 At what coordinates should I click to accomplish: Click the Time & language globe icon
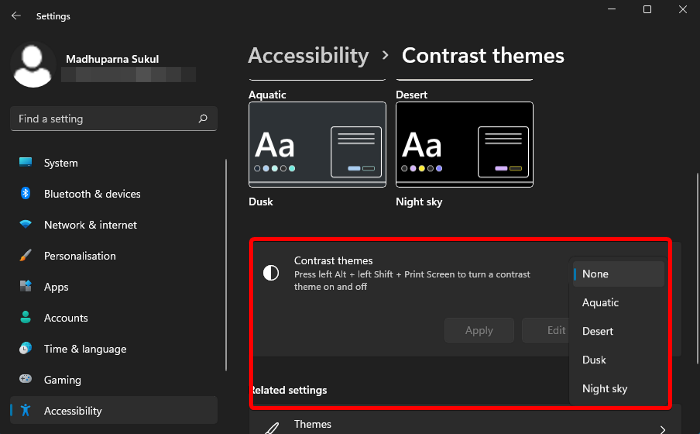coord(25,349)
